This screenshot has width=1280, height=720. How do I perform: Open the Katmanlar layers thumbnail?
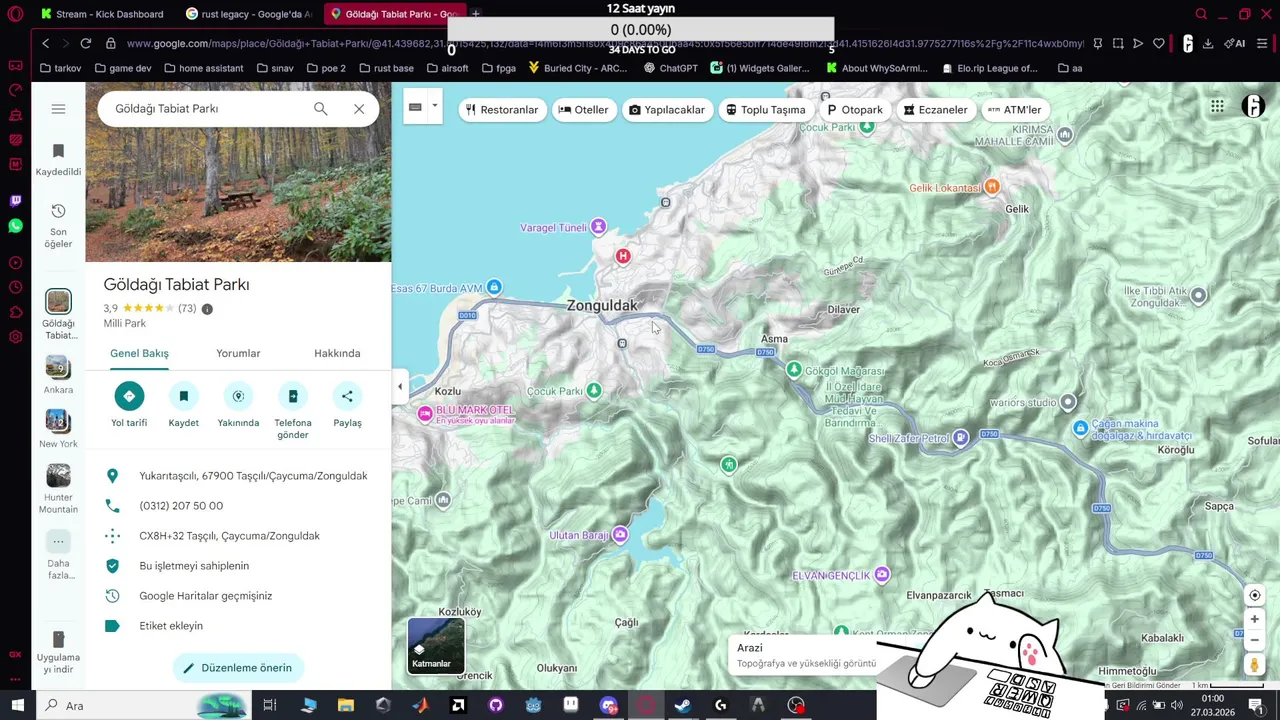pyautogui.click(x=436, y=646)
